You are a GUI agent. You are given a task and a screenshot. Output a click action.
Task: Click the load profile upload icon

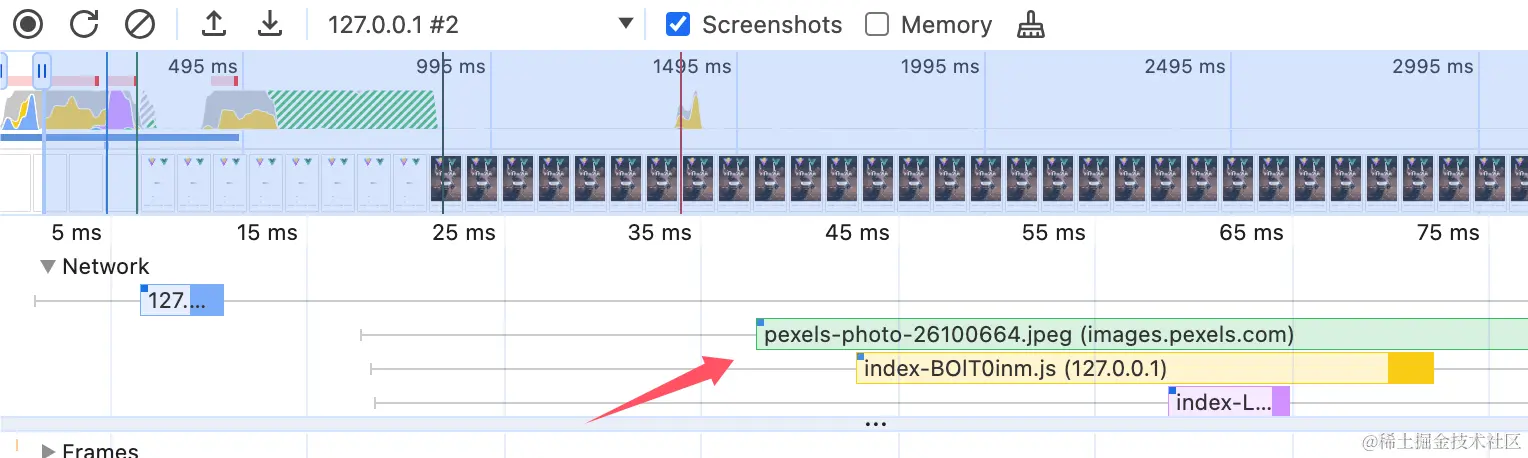point(214,24)
